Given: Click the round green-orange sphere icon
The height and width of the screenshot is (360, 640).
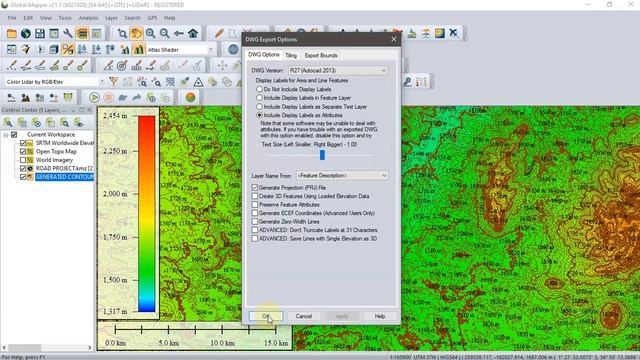Looking at the screenshot, I should pyautogui.click(x=190, y=98).
